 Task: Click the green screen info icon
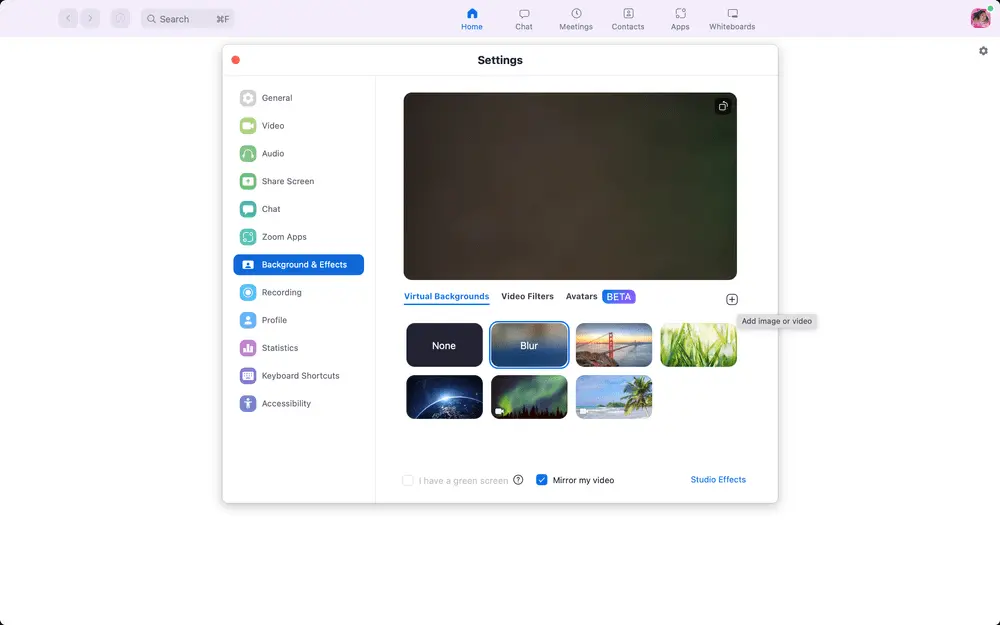518,479
